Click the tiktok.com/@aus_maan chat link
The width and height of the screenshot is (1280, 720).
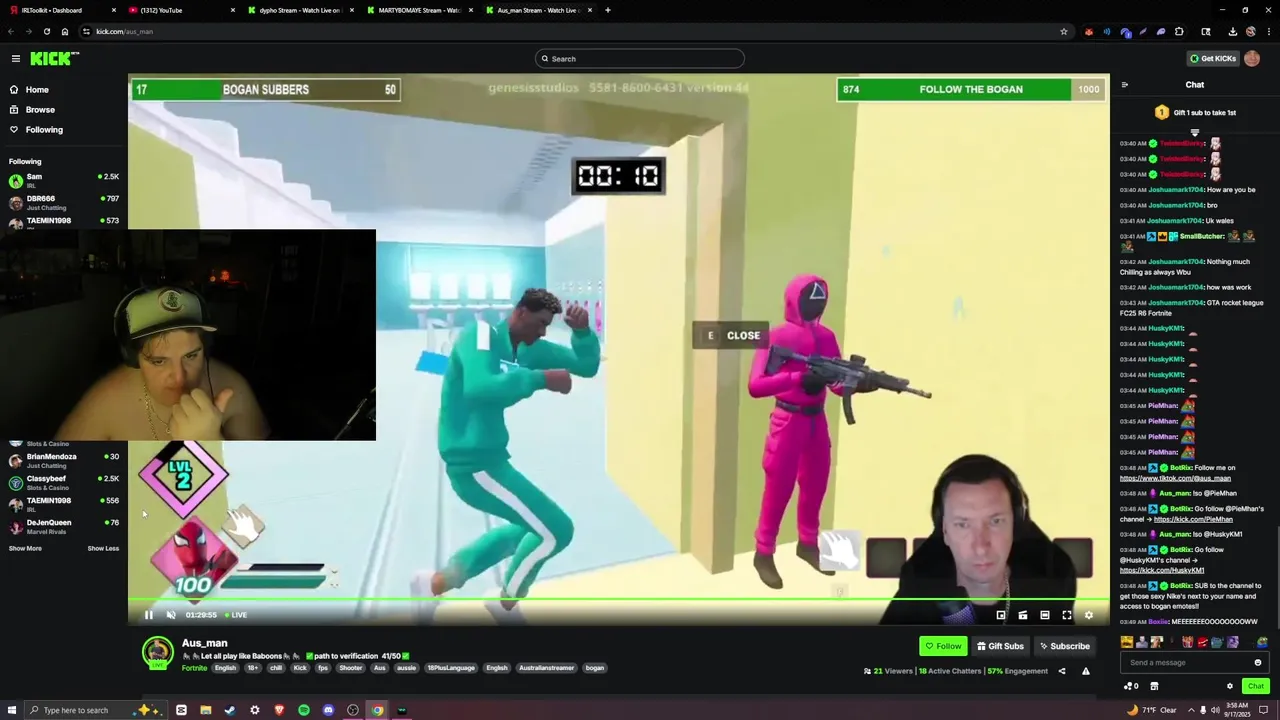tap(1175, 478)
